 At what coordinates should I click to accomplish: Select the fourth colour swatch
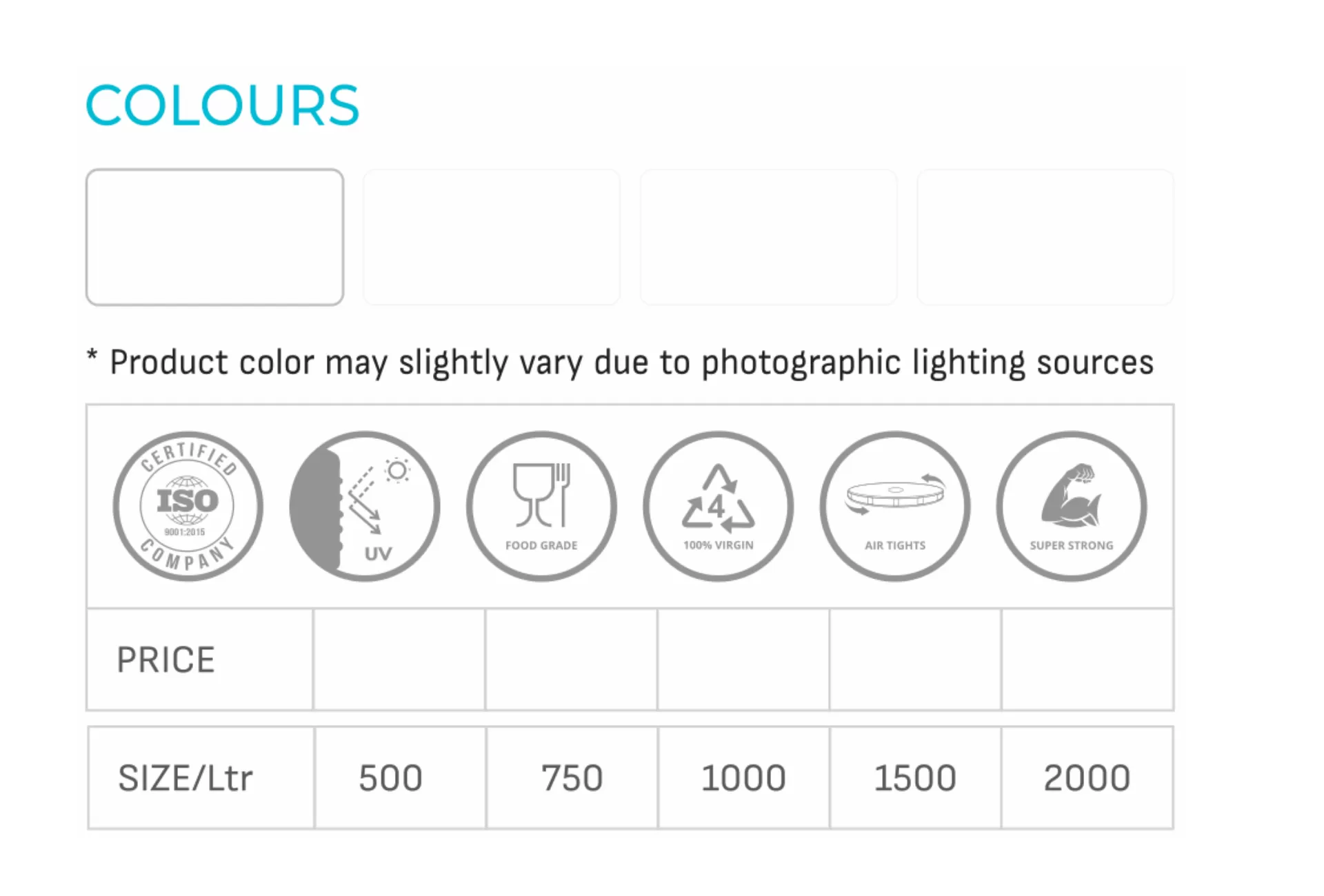[1045, 237]
